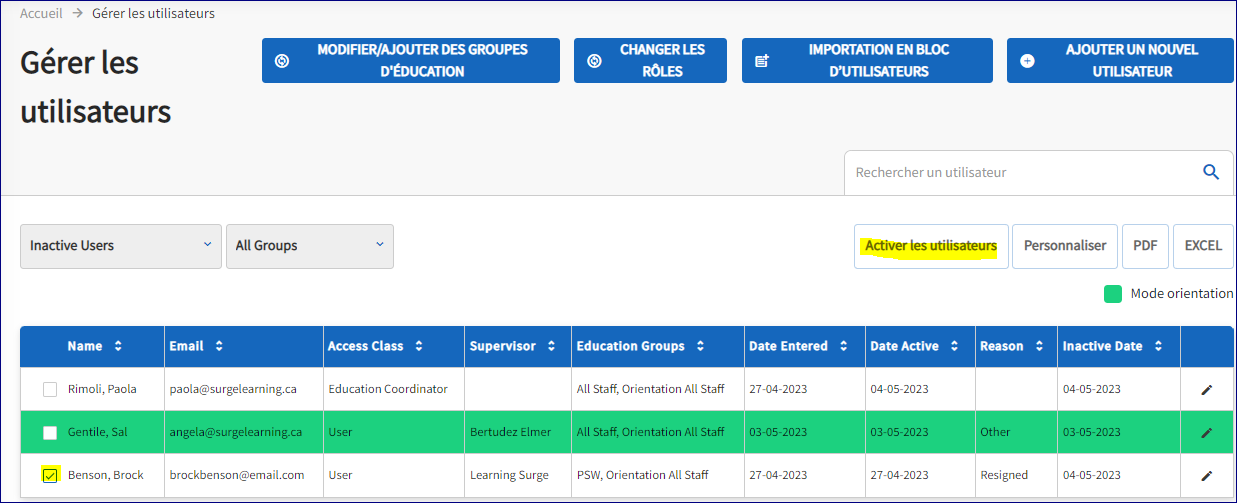Sort by Supervisor column arrows
Image resolution: width=1237 pixels, height=503 pixels.
click(x=550, y=346)
